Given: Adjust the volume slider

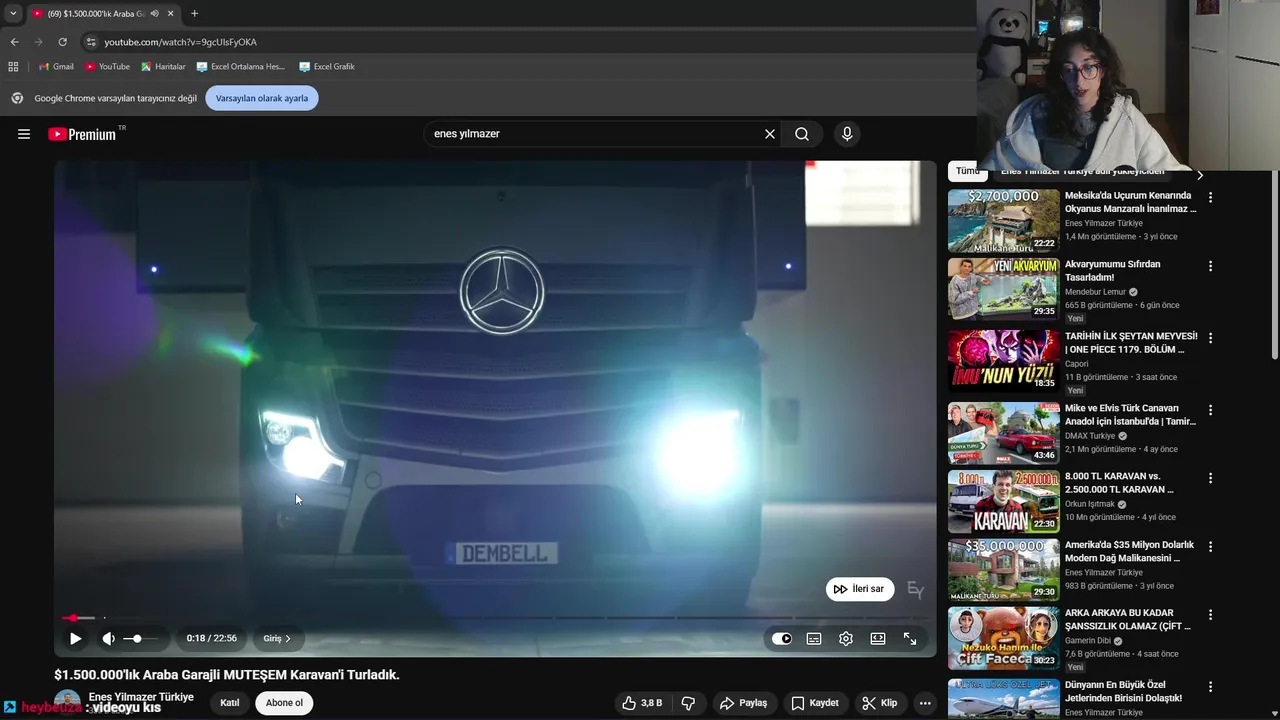Looking at the screenshot, I should point(140,638).
